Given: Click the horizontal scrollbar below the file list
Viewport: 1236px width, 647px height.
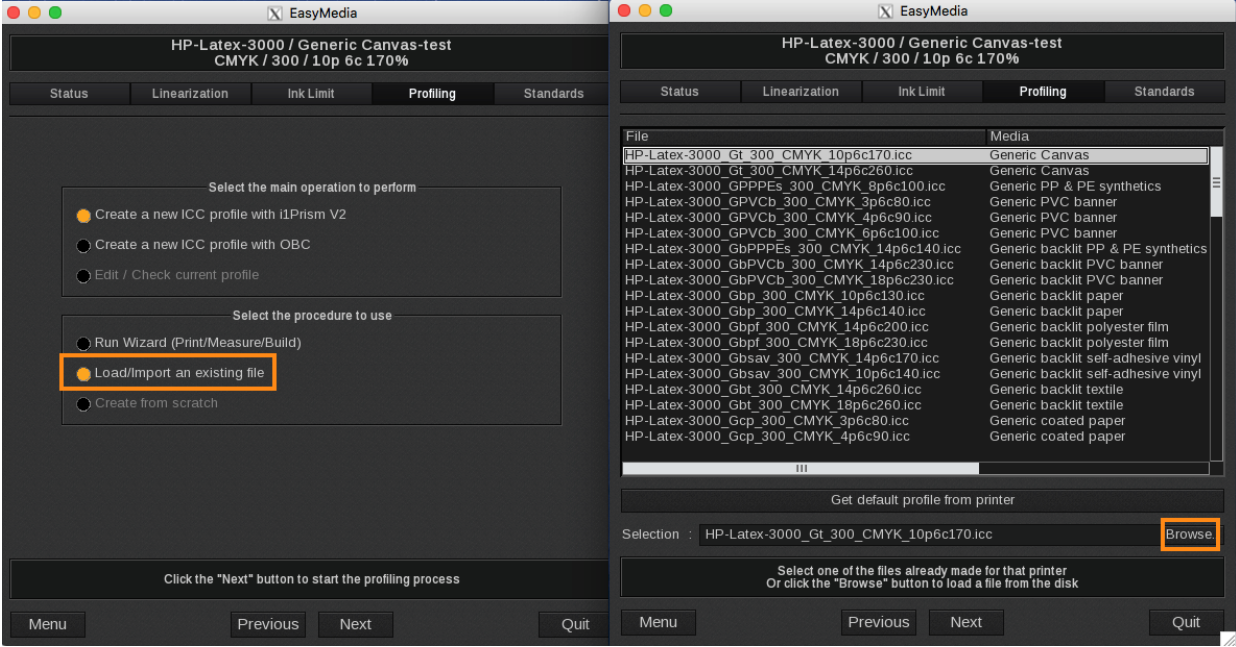Looking at the screenshot, I should [800, 468].
